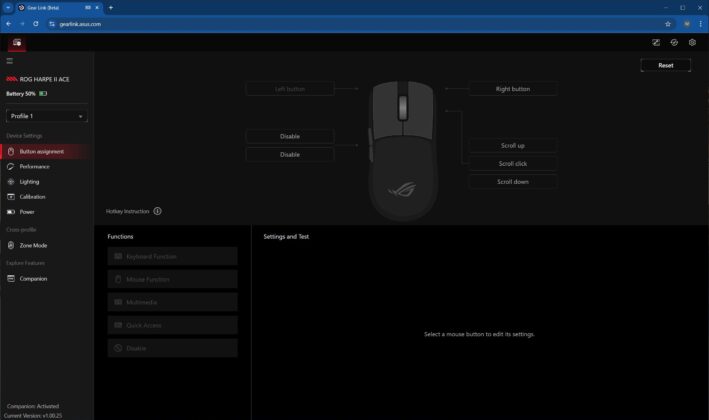The image size is (709, 420).
Task: View site information icon in address bar
Action: tap(52, 24)
